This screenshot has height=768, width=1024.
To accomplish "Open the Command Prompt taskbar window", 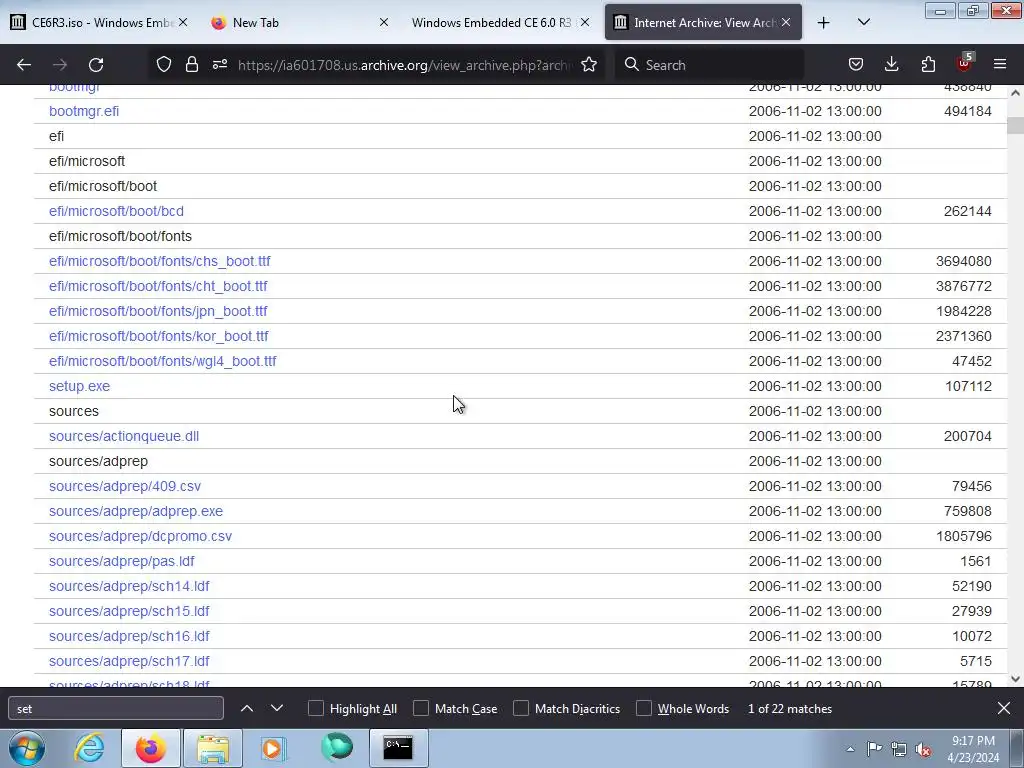I will [398, 748].
